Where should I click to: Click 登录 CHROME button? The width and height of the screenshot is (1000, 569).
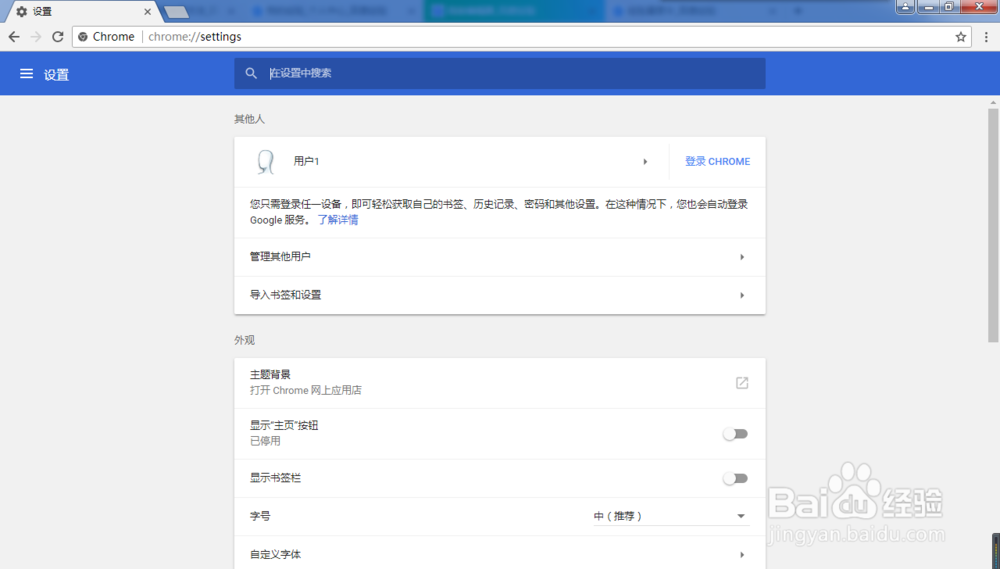(717, 161)
